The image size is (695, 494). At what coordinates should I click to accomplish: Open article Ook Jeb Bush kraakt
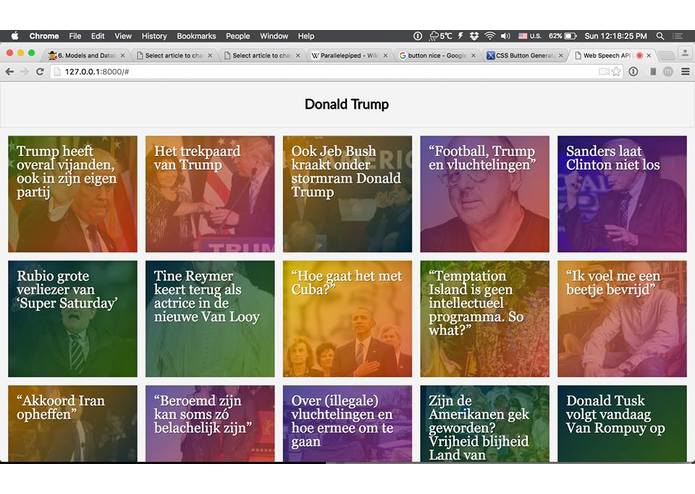coord(348,194)
